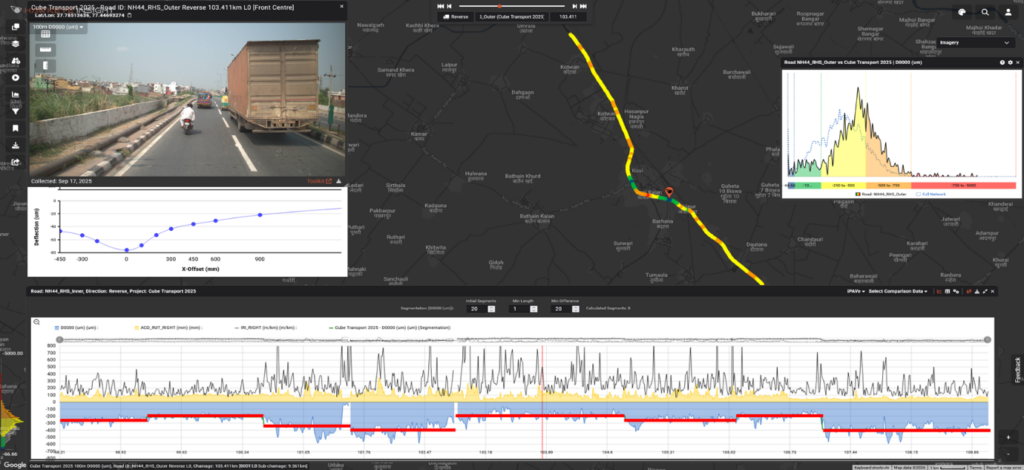Open the video play icon in sidebar
The image size is (1024, 470).
pyautogui.click(x=16, y=78)
